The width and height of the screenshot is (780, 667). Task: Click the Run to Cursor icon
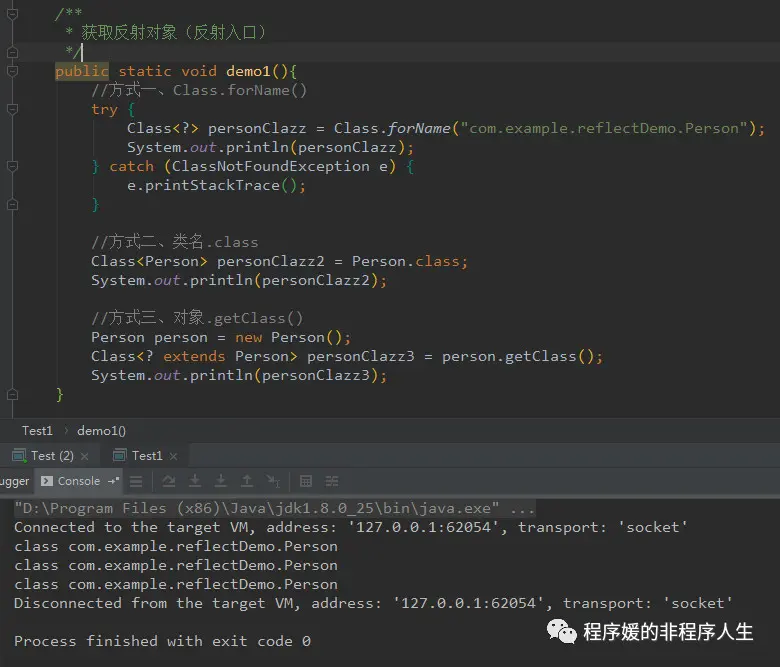point(273,481)
